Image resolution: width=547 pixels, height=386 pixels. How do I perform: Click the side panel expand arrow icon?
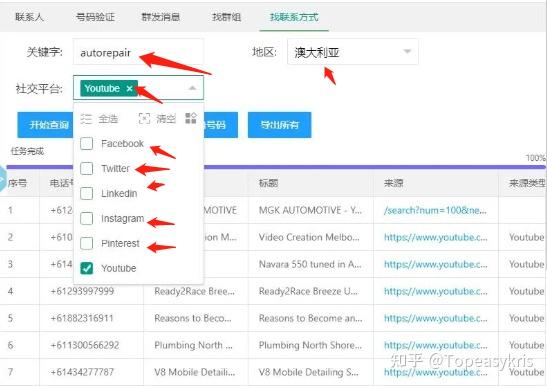2,179
